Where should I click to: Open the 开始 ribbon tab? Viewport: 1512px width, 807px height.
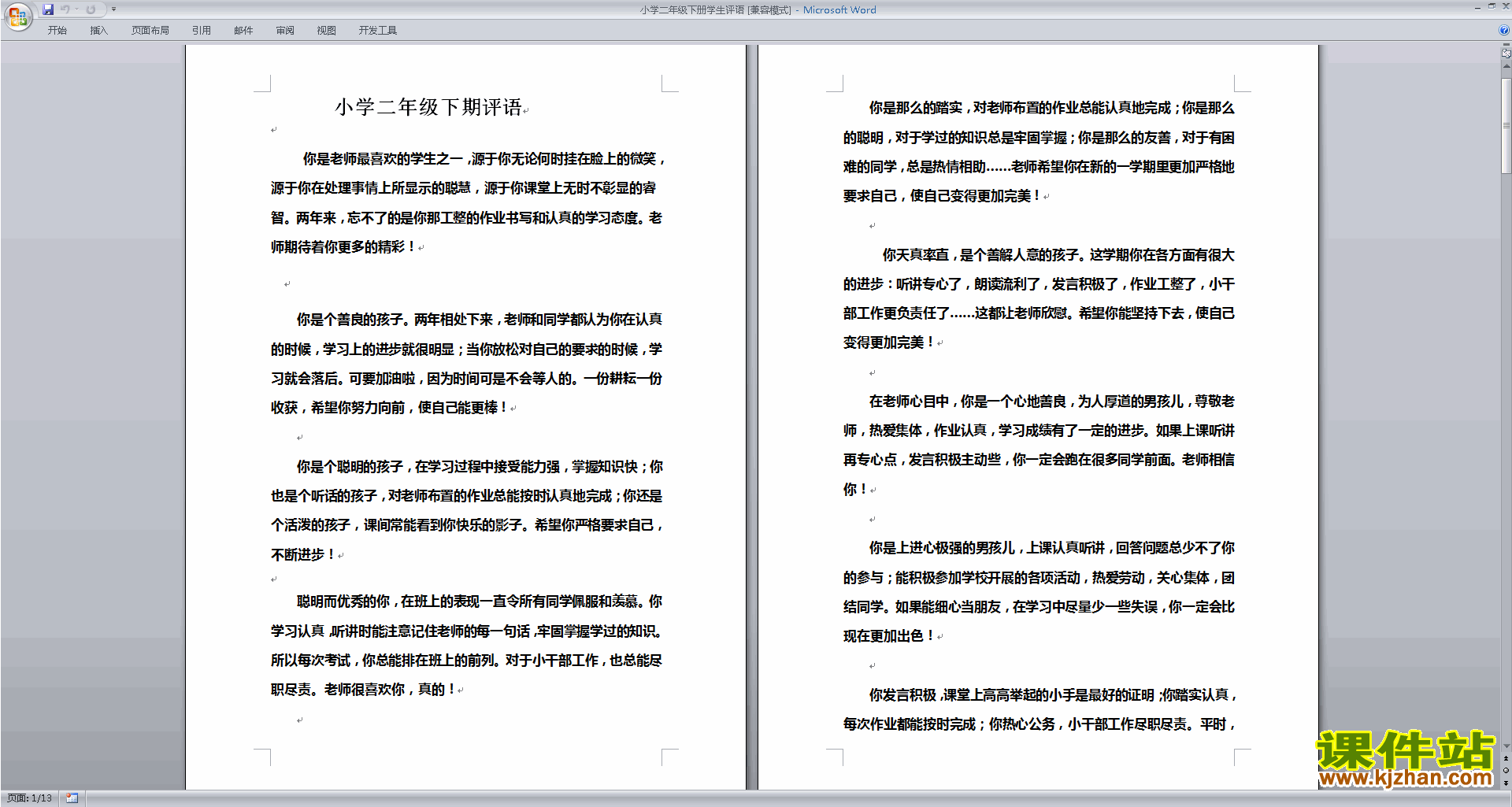click(x=57, y=31)
